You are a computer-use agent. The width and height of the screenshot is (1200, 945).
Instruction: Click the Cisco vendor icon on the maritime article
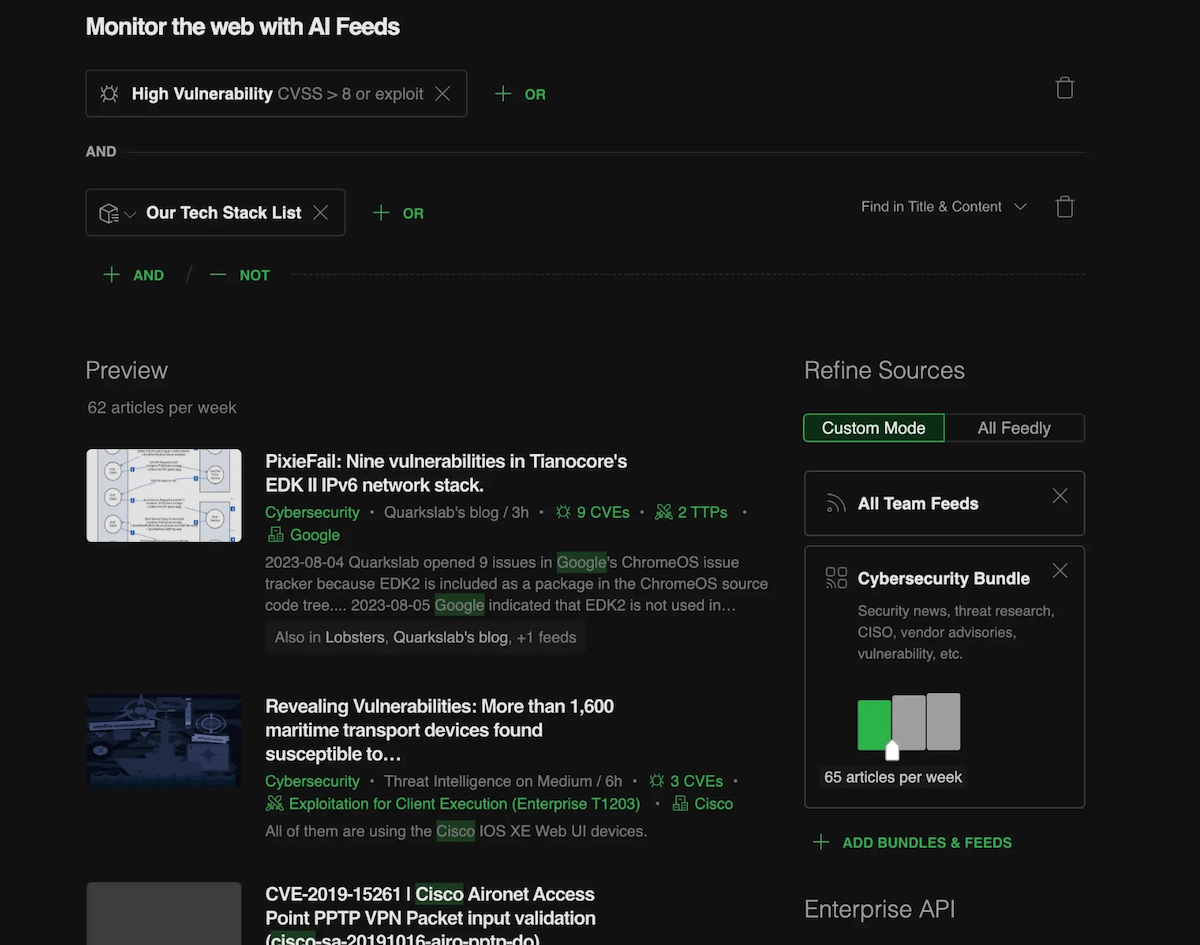(682, 803)
